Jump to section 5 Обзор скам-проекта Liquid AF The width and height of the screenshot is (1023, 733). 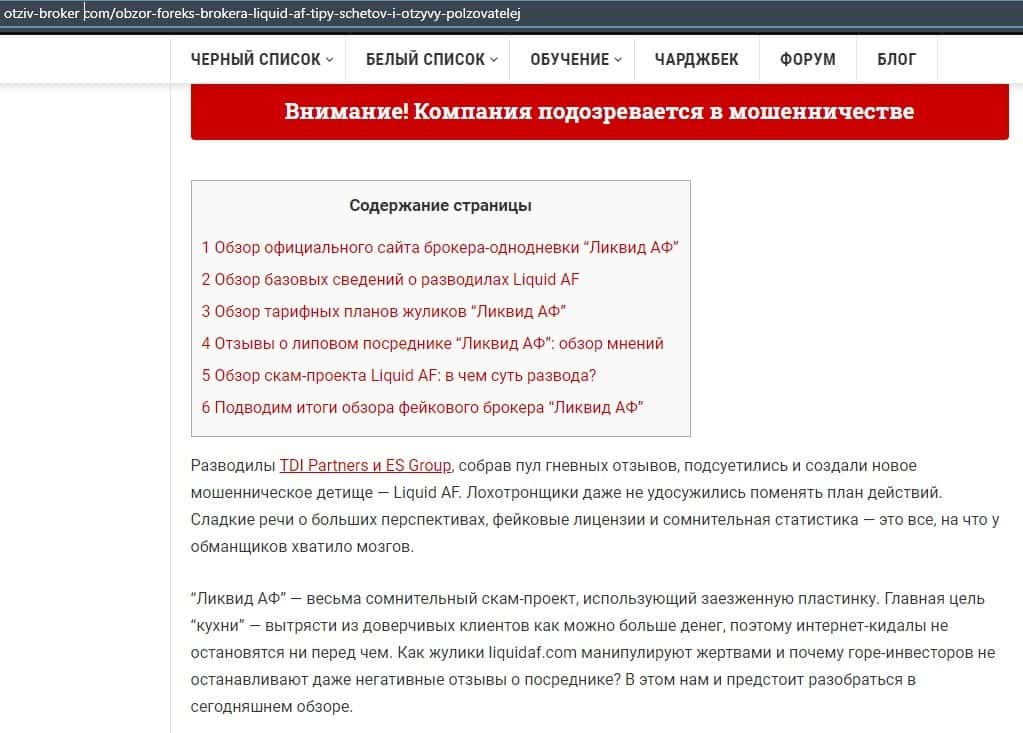398,376
